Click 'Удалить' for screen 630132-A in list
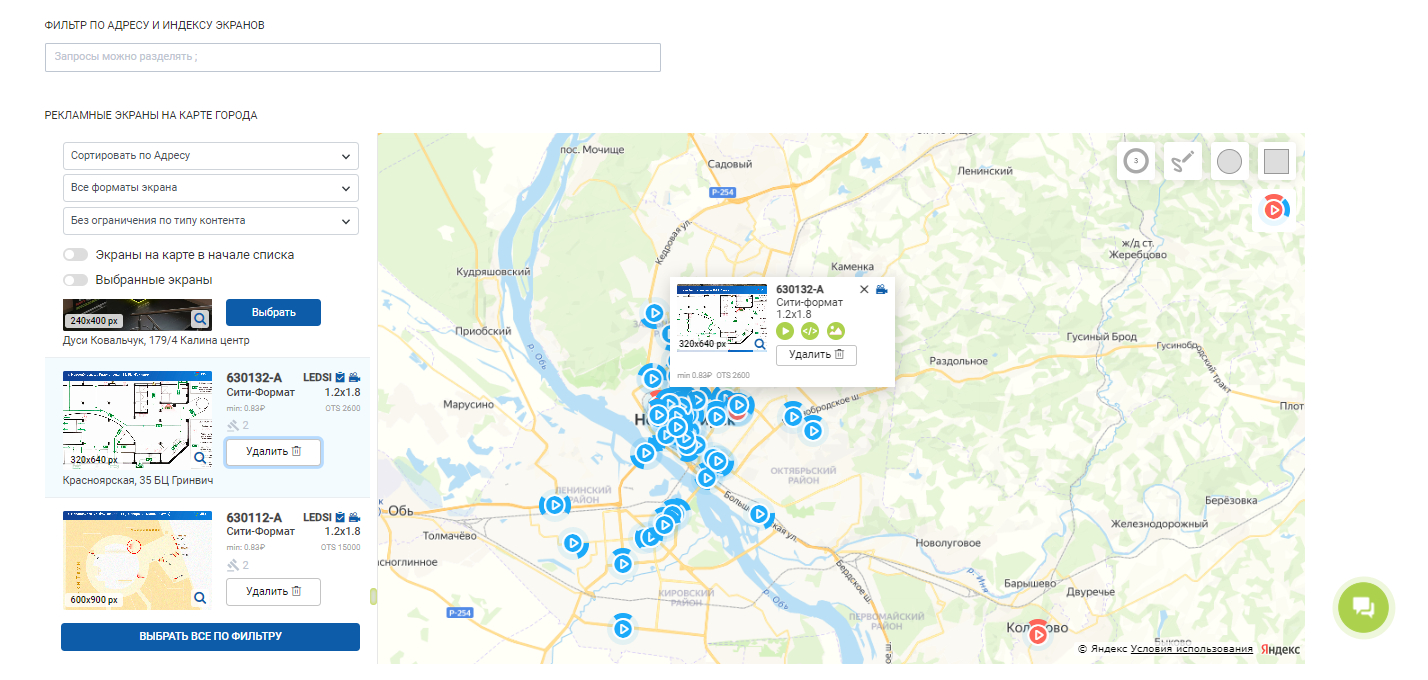Image resolution: width=1428 pixels, height=680 pixels. coord(273,452)
